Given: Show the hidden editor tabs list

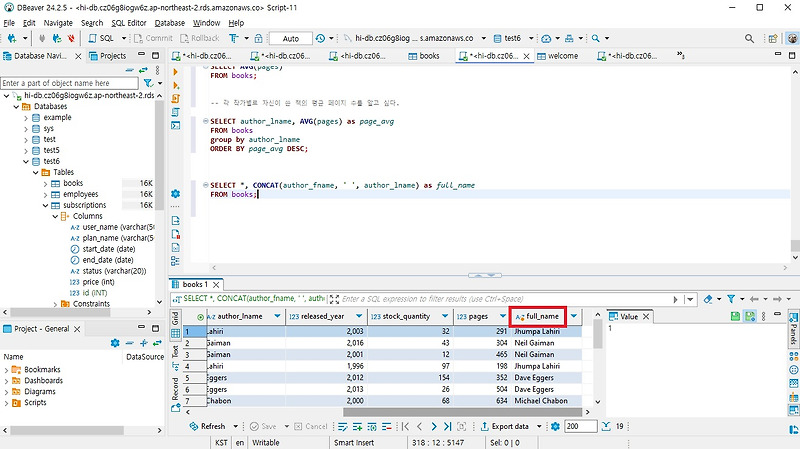Looking at the screenshot, I should (x=681, y=55).
